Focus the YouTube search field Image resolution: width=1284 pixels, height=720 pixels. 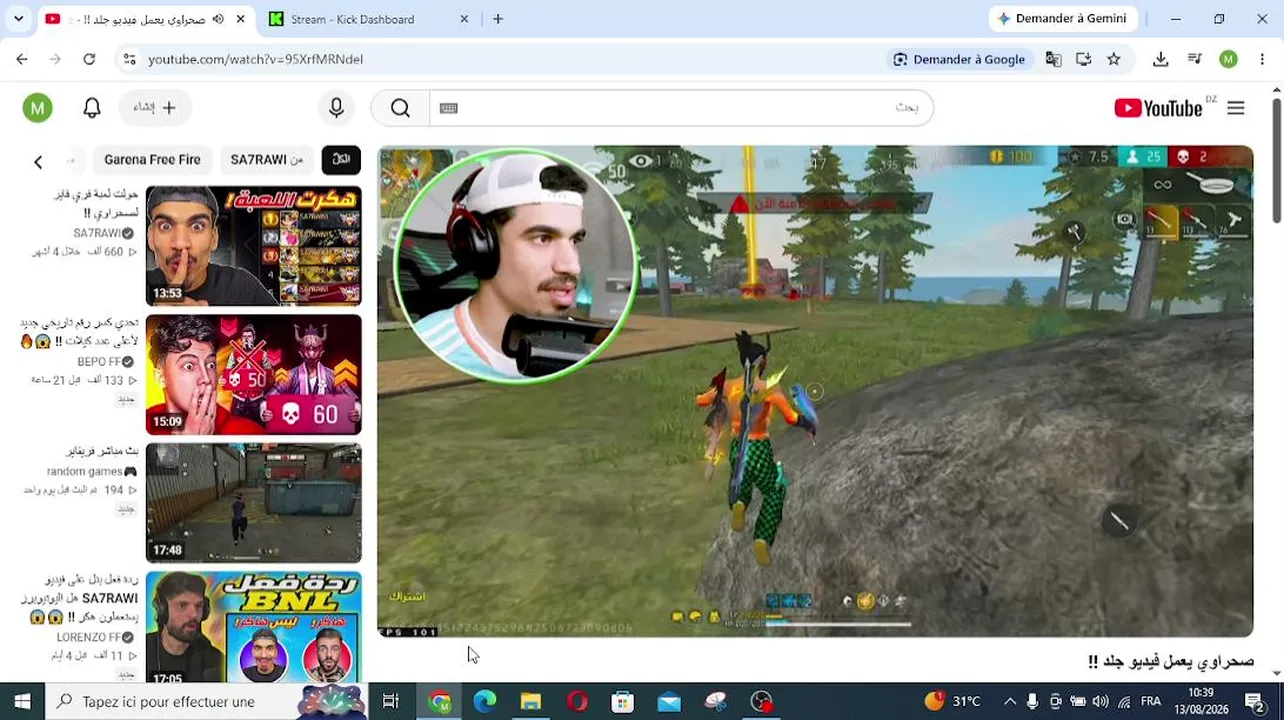coord(681,108)
